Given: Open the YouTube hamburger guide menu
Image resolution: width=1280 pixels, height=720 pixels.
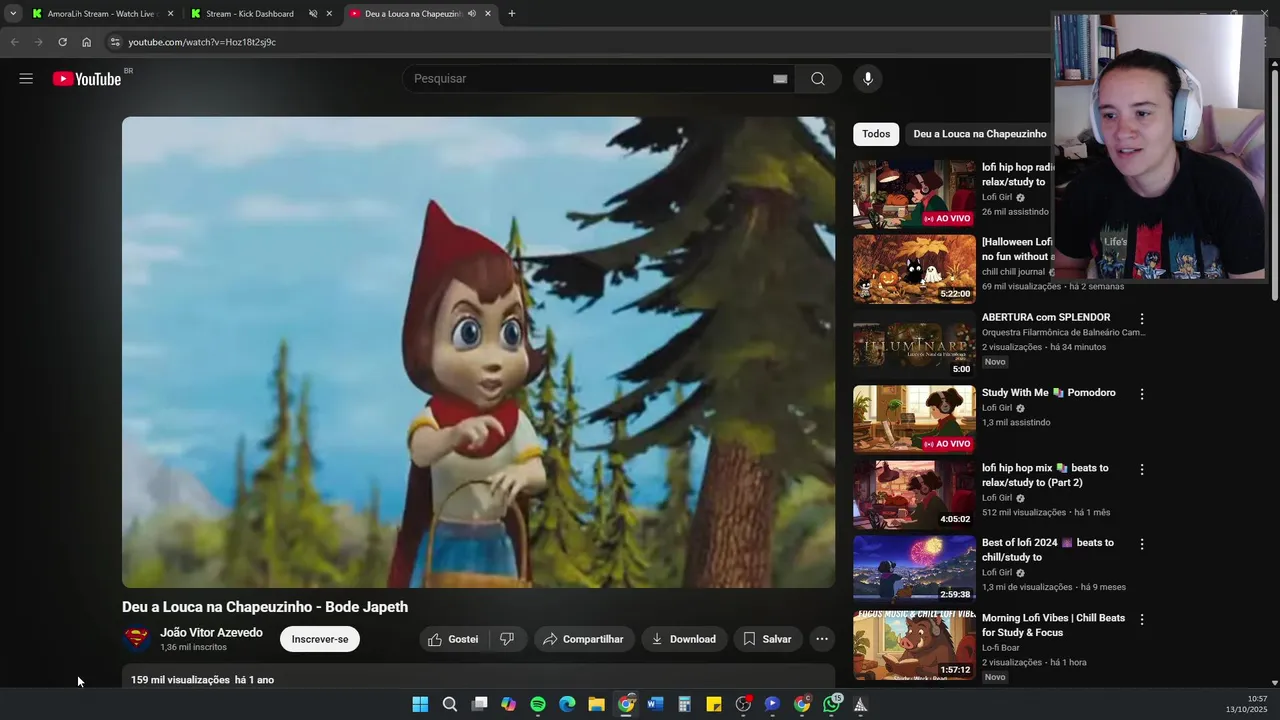Looking at the screenshot, I should [x=26, y=79].
